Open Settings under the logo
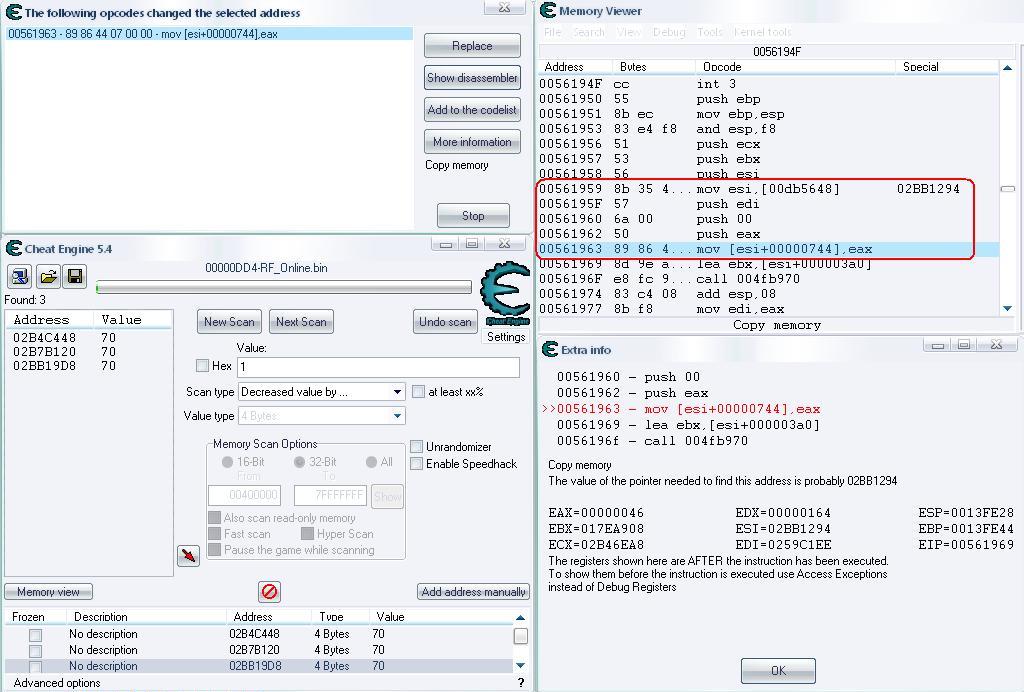 (506, 337)
